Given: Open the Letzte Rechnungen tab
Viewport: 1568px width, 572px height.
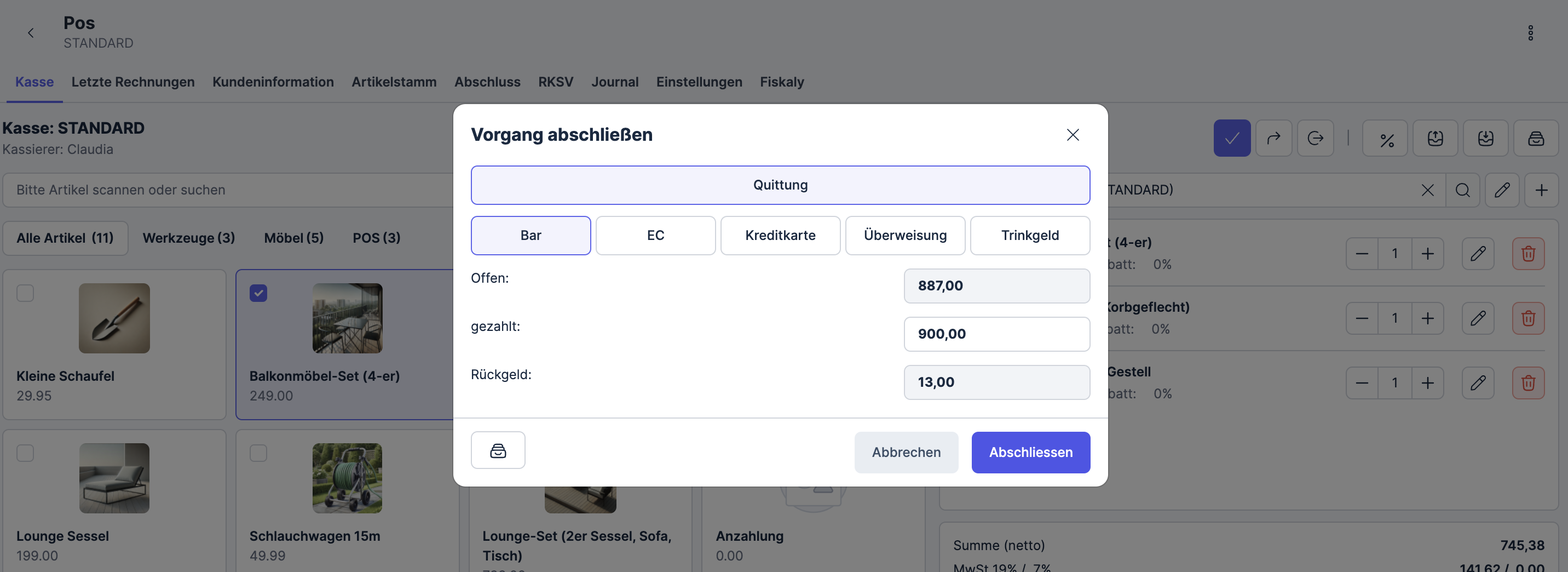Looking at the screenshot, I should (x=132, y=82).
